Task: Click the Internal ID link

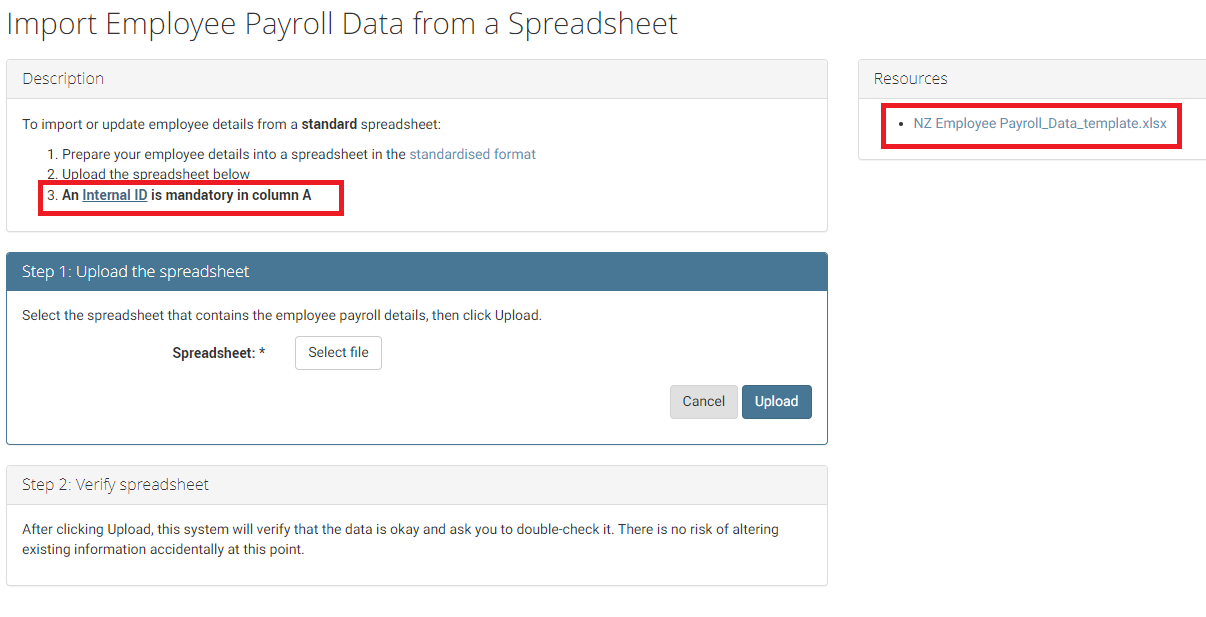Action: [x=115, y=196]
